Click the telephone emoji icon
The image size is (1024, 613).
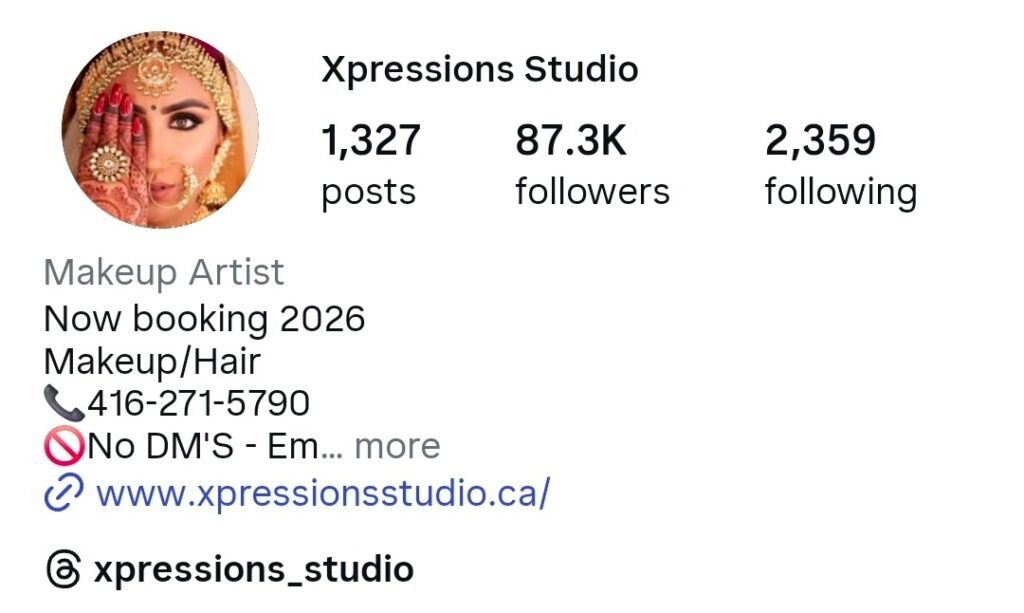coord(63,403)
